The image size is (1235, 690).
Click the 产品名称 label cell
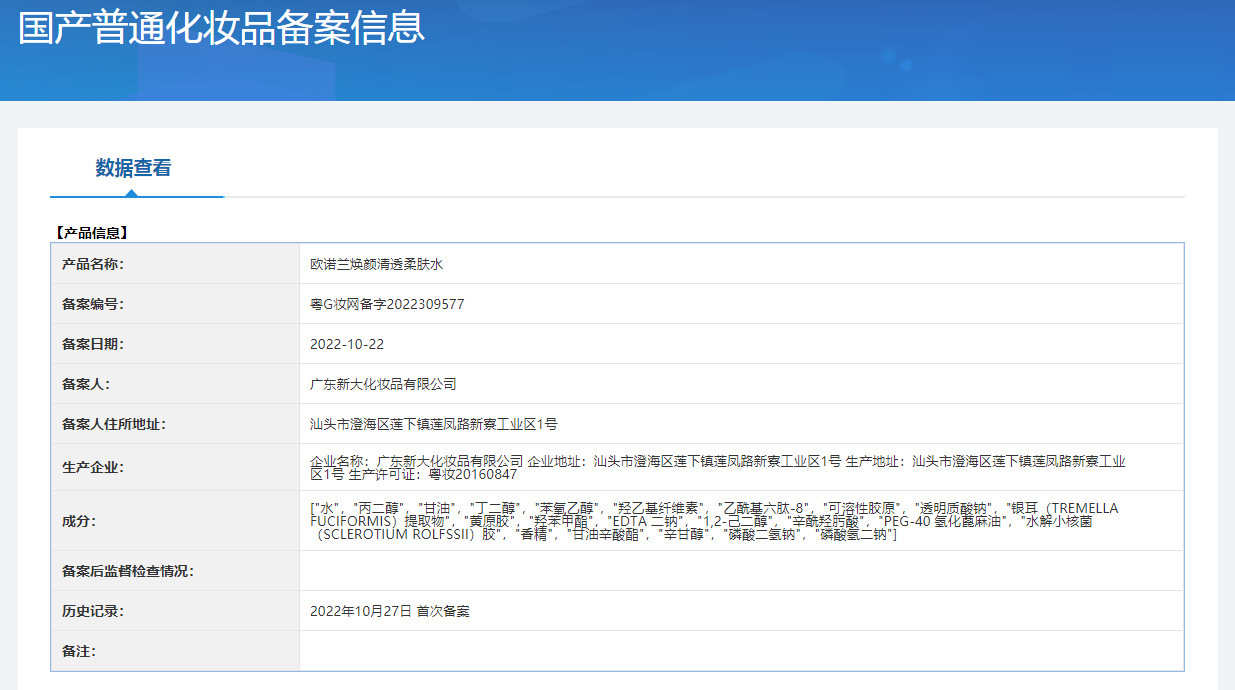[175, 264]
